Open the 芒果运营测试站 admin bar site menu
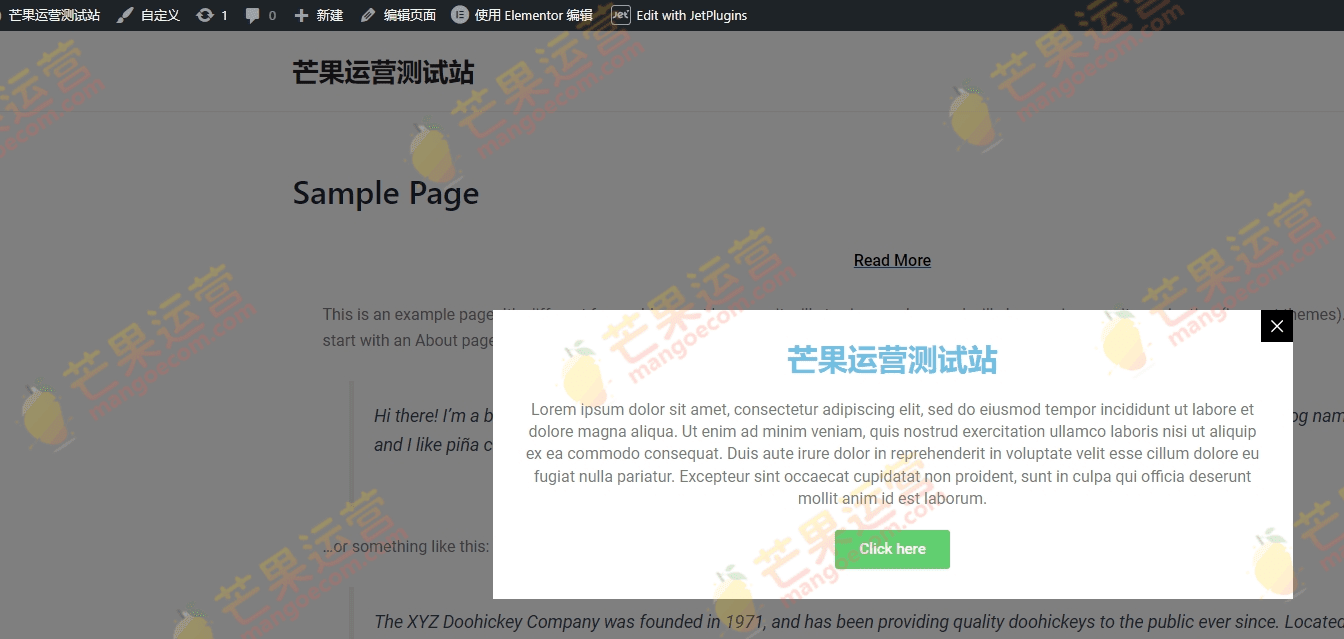The width and height of the screenshot is (1344, 639). point(54,15)
